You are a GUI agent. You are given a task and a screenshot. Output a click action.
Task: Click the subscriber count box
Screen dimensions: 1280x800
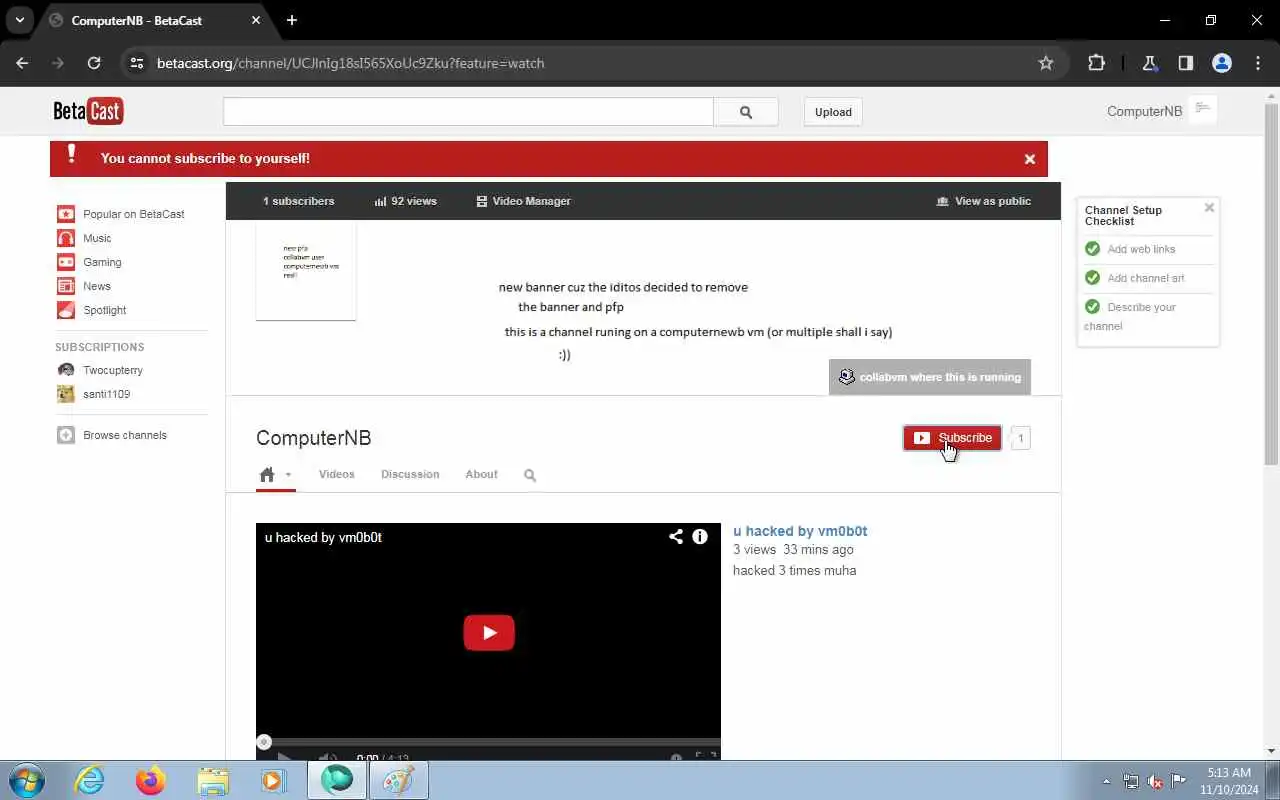[1020, 438]
